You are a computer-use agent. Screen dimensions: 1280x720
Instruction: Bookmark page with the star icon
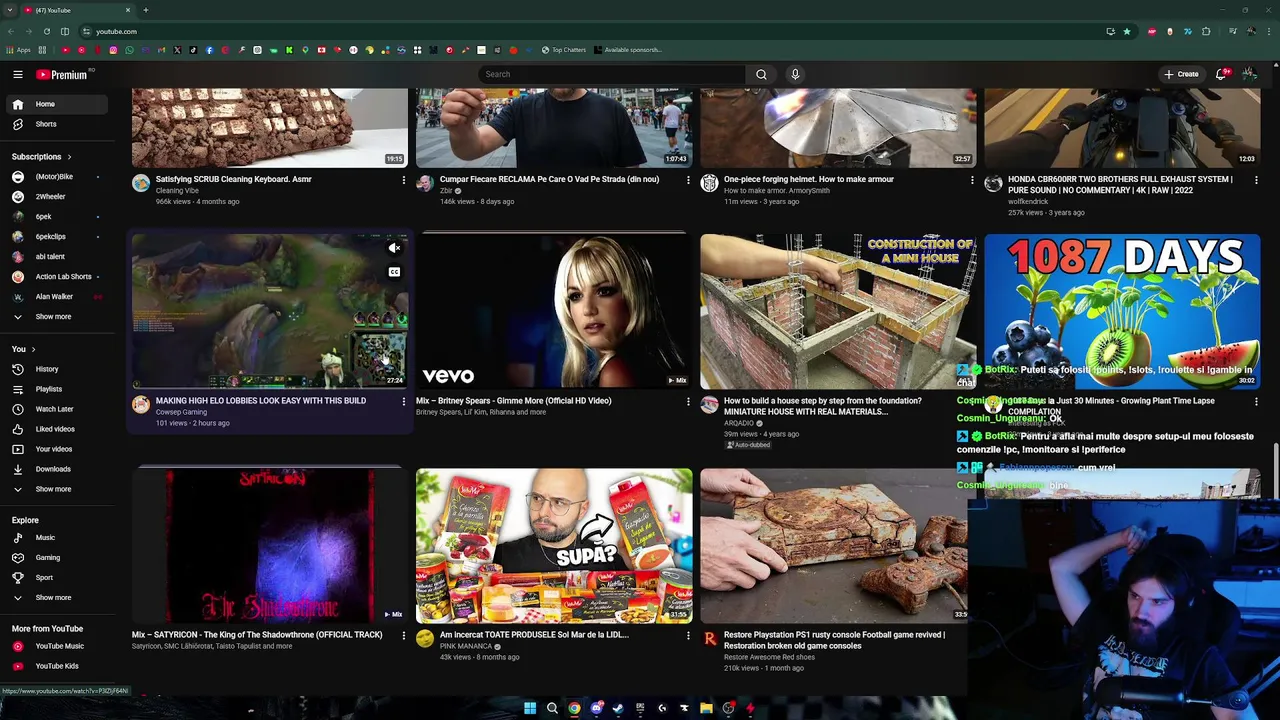click(x=1127, y=31)
